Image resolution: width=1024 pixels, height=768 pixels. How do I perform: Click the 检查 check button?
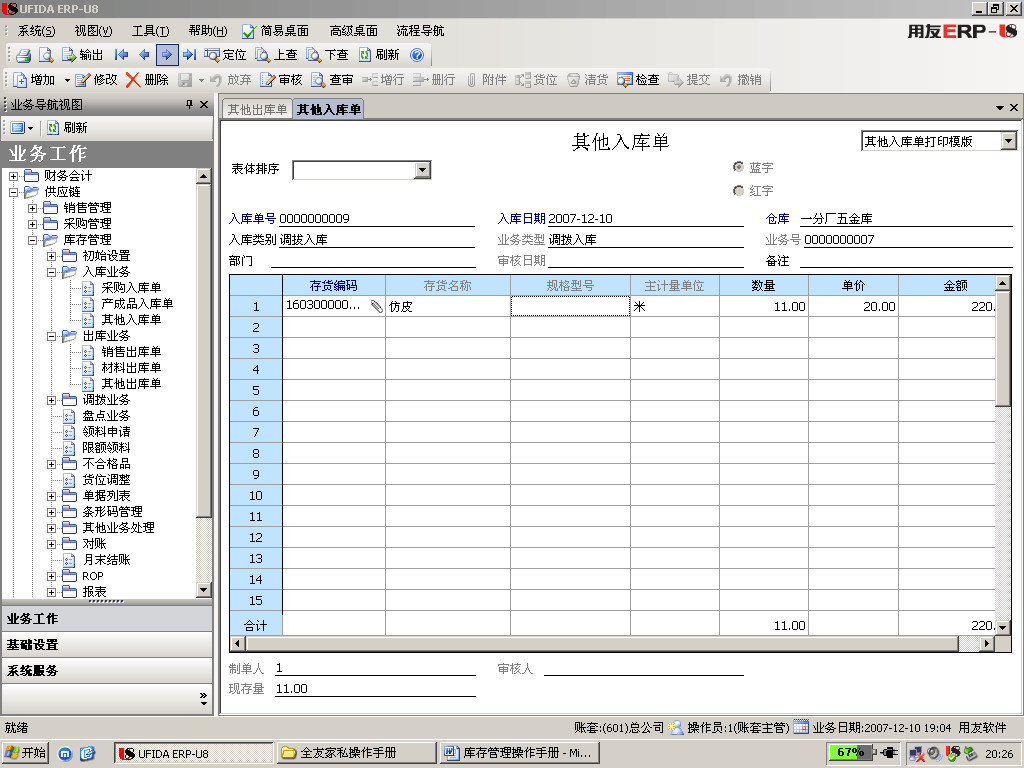pyautogui.click(x=638, y=80)
